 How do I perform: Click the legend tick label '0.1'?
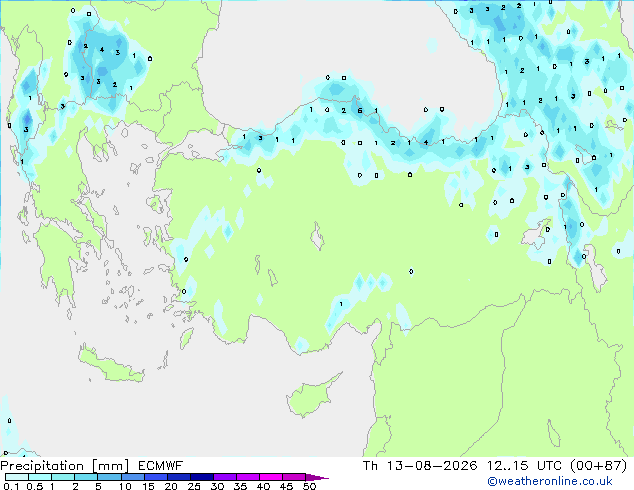tap(11, 486)
